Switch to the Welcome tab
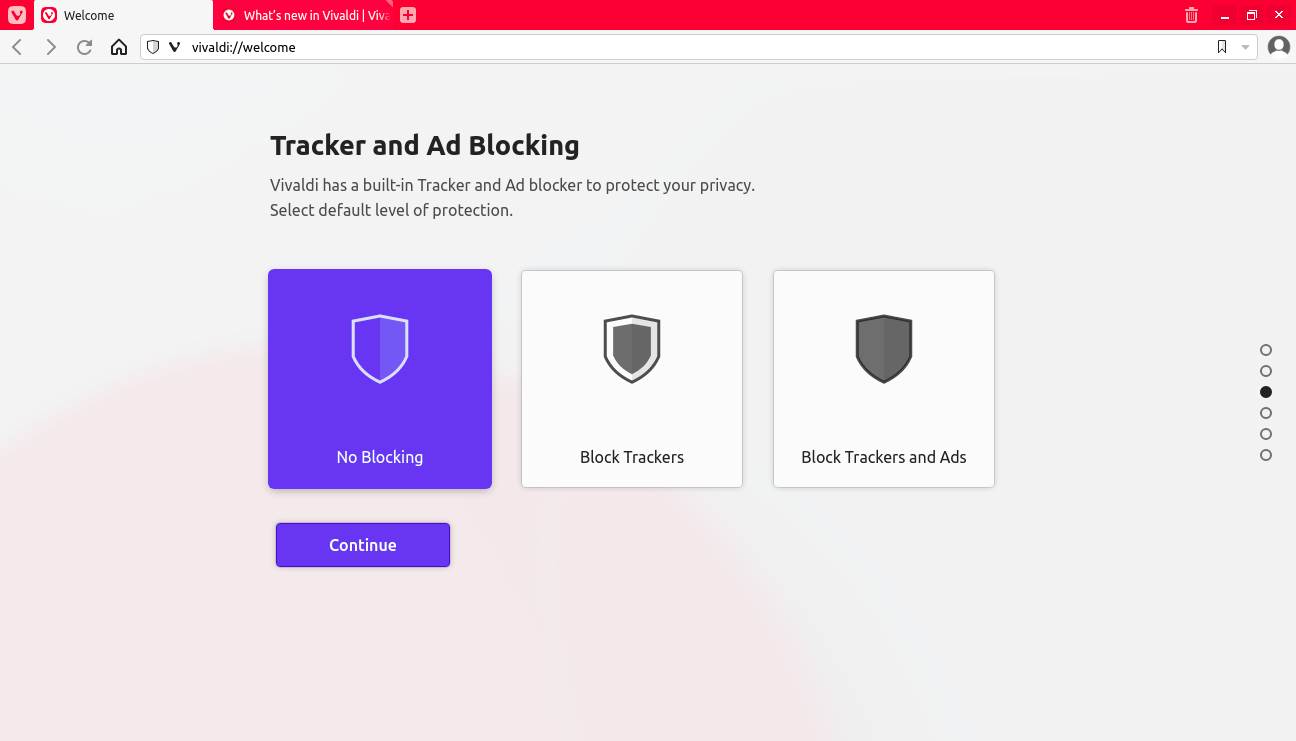This screenshot has width=1296, height=741. pos(122,15)
